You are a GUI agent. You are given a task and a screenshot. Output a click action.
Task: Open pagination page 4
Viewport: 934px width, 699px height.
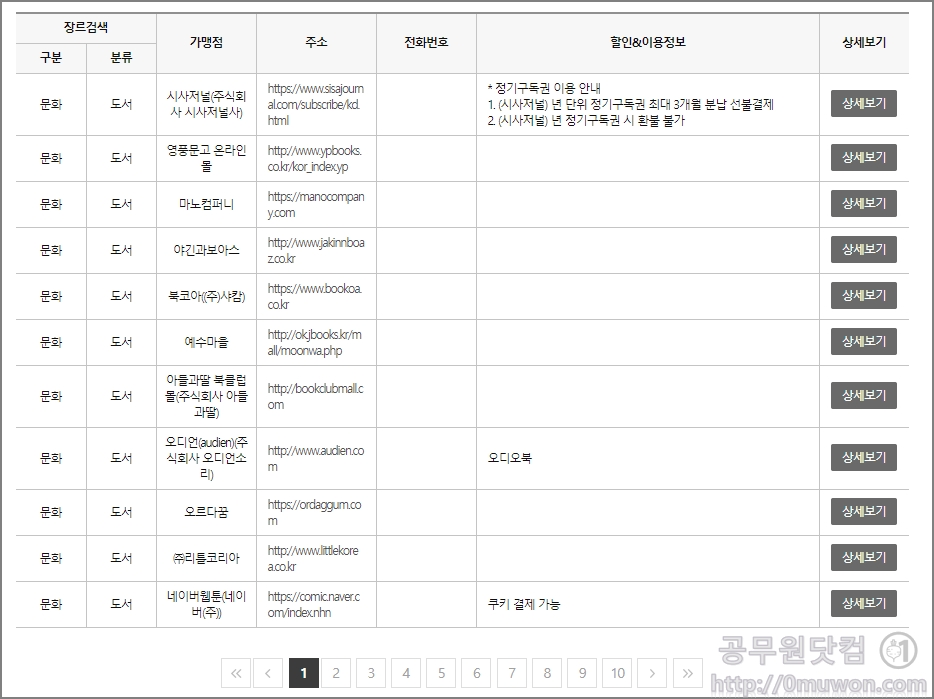(x=406, y=673)
